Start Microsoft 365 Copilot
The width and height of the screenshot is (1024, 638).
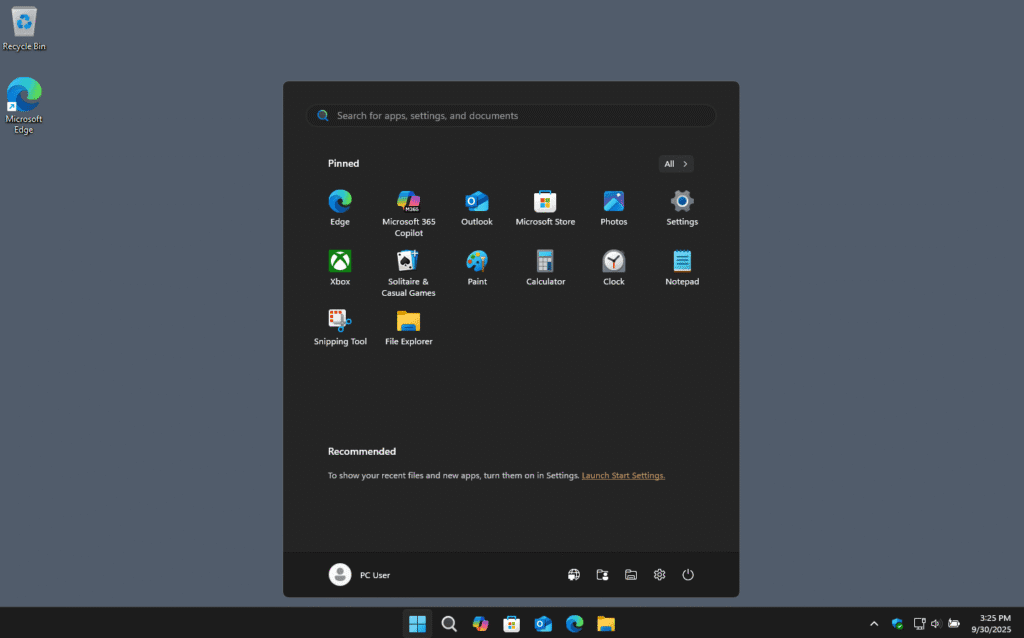[408, 201]
